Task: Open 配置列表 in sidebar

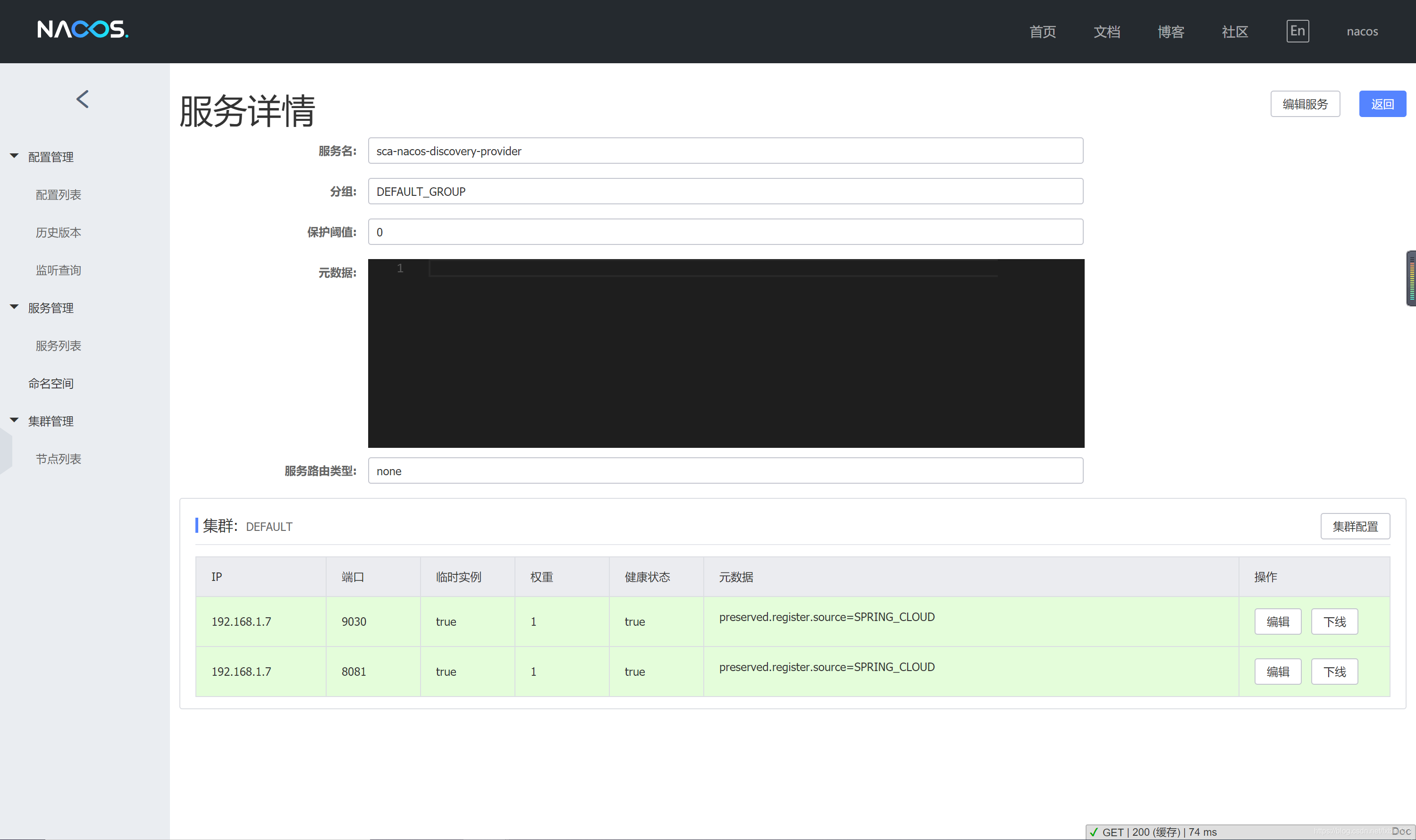Action: pyautogui.click(x=59, y=195)
